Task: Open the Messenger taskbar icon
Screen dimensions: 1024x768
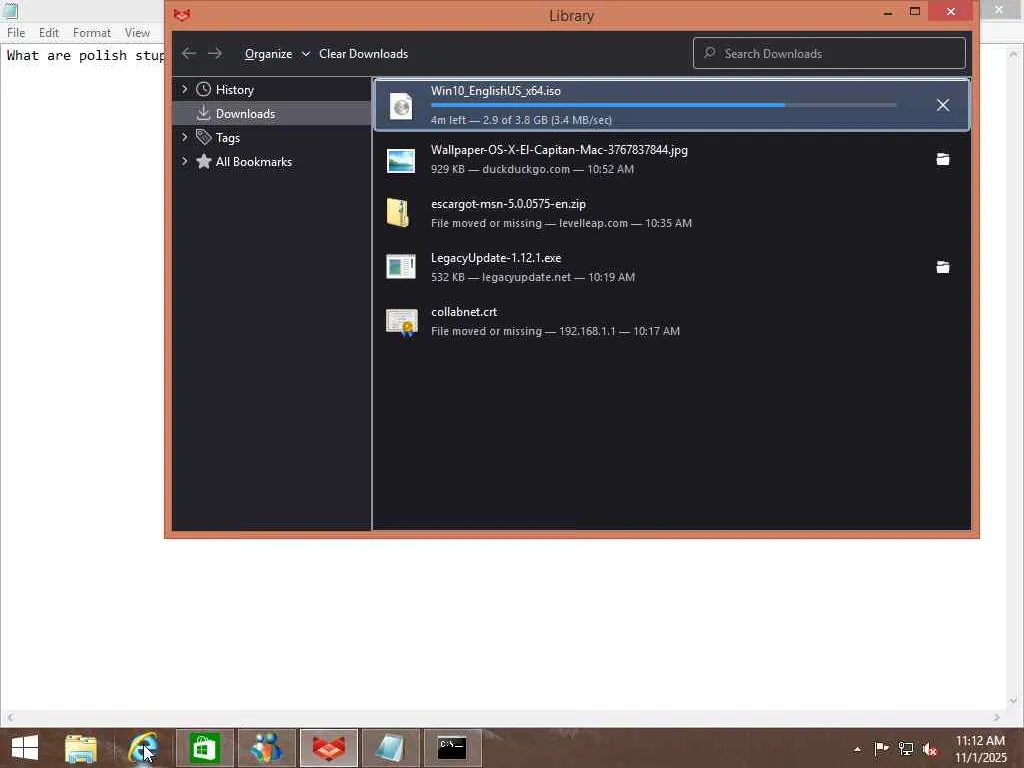Action: (266, 748)
